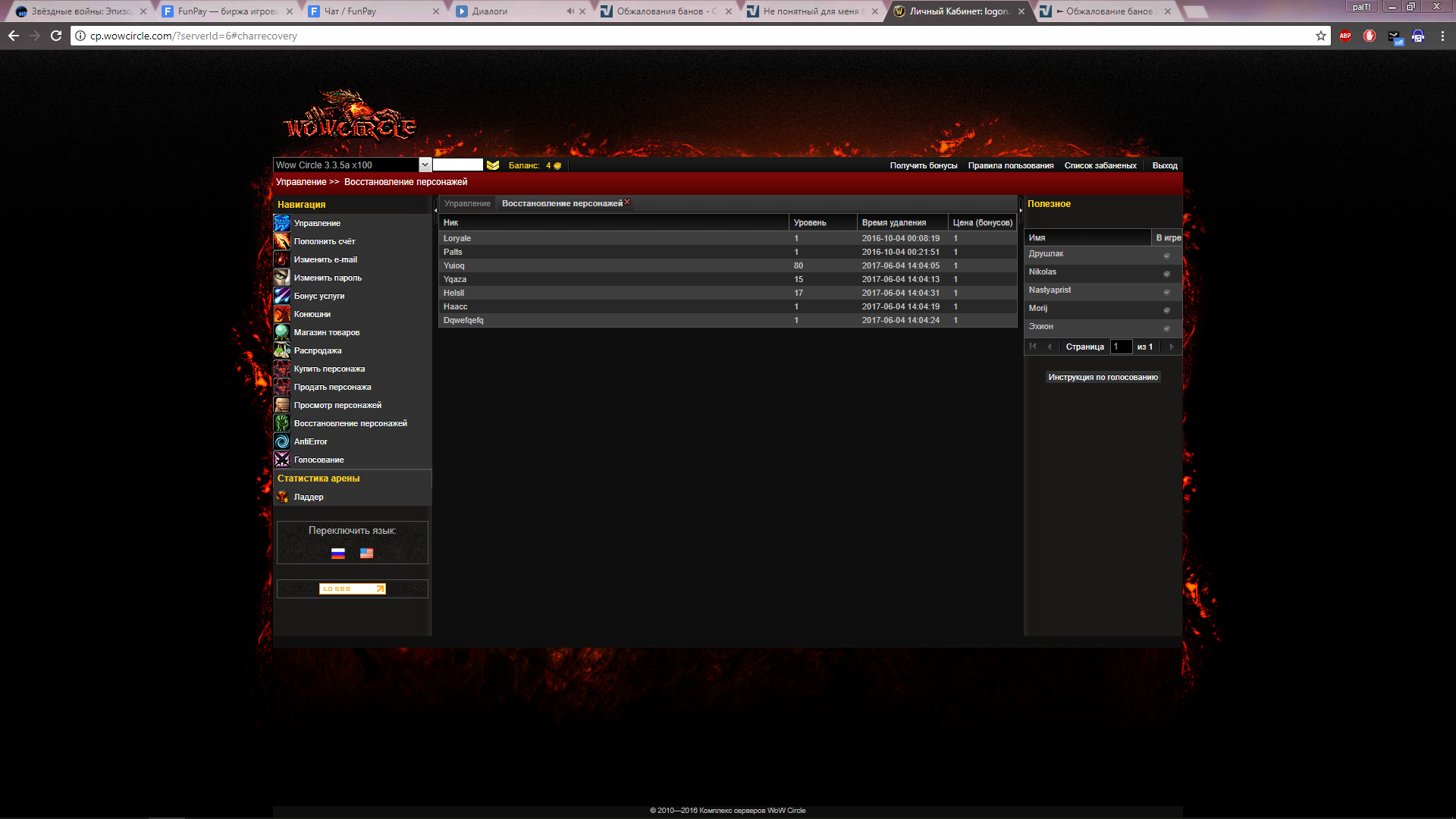This screenshot has width=1456, height=819.
Task: Click the Ладдер arena icon
Action: coord(282,497)
